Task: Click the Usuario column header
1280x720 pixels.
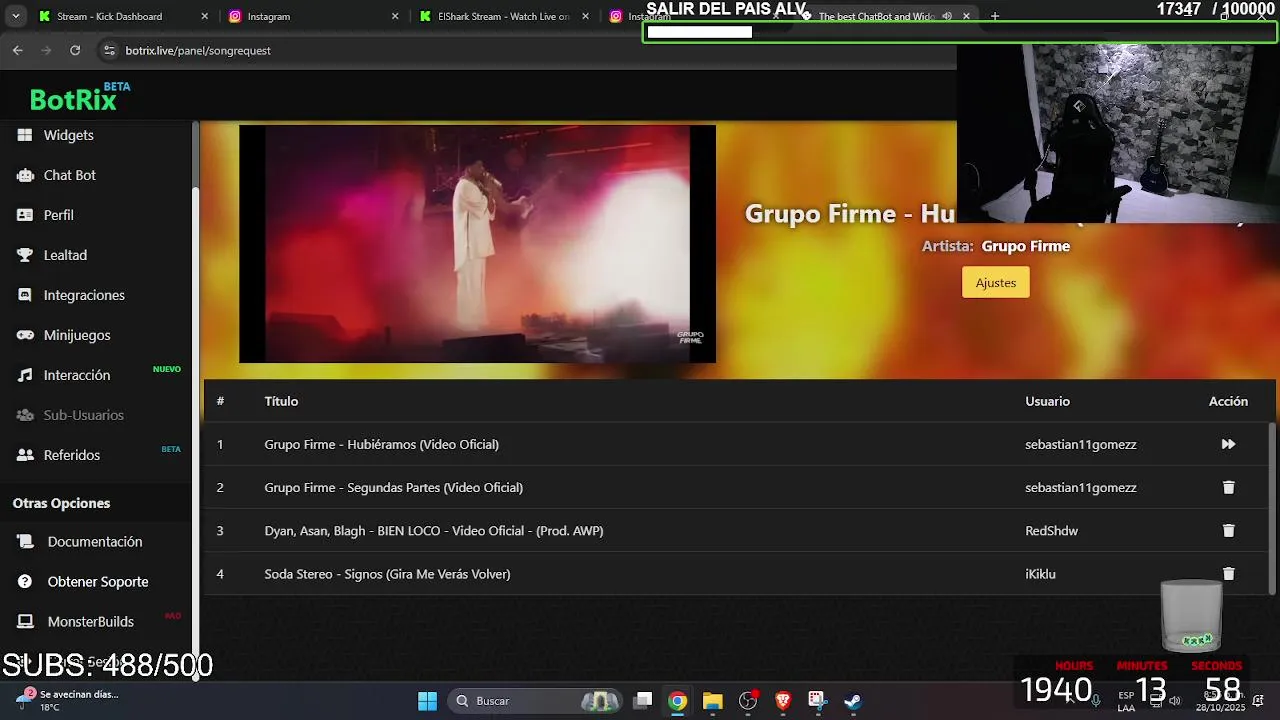Action: 1047,401
